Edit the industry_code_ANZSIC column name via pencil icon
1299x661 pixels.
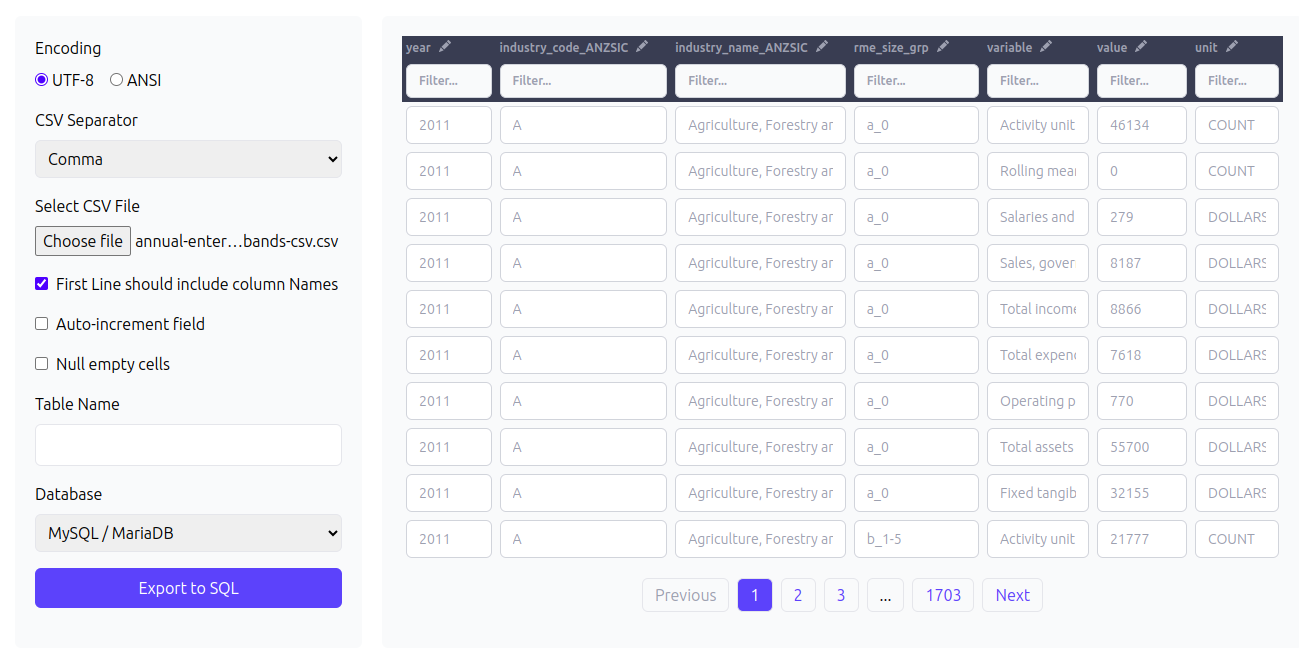point(642,47)
